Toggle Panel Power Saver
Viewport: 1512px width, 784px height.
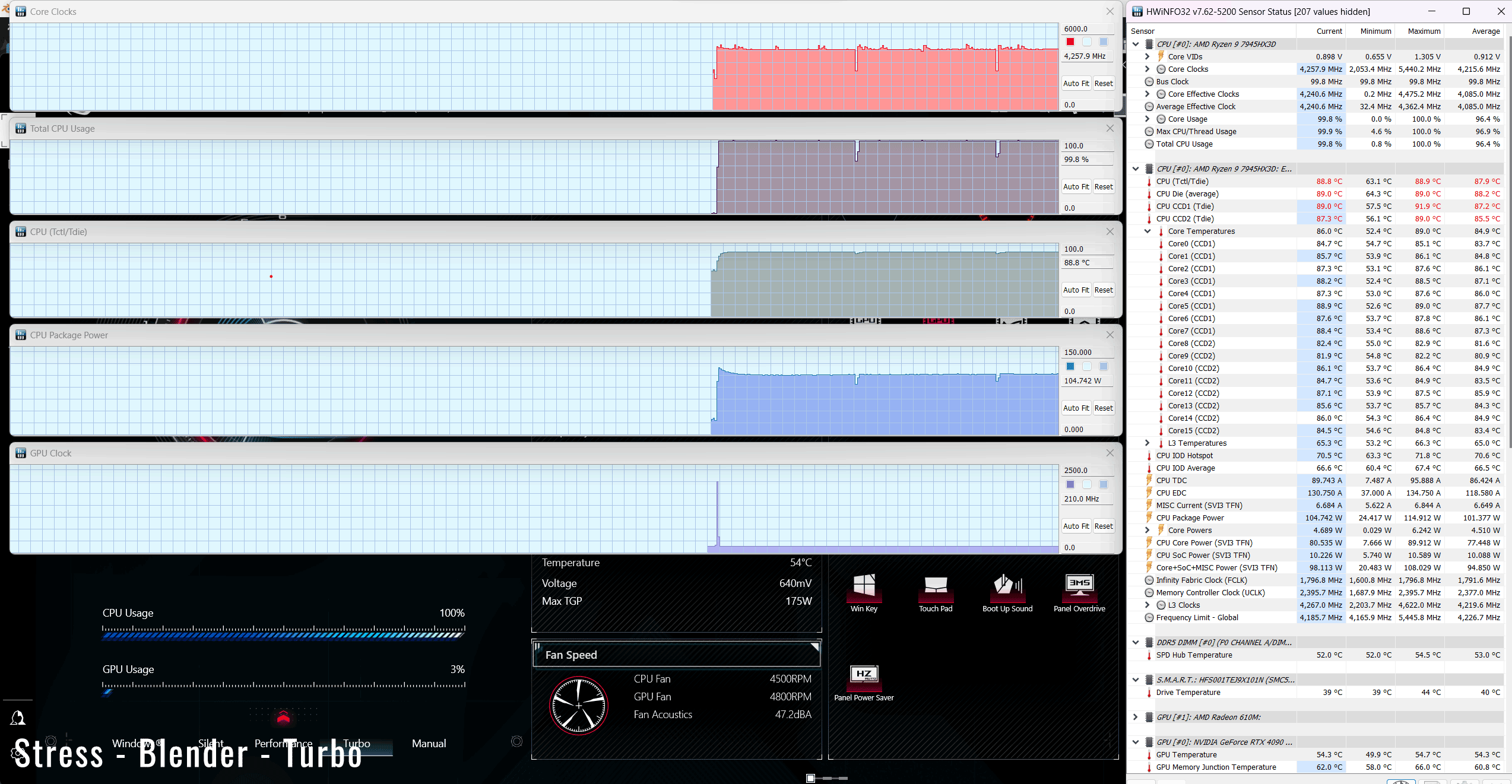[x=864, y=683]
